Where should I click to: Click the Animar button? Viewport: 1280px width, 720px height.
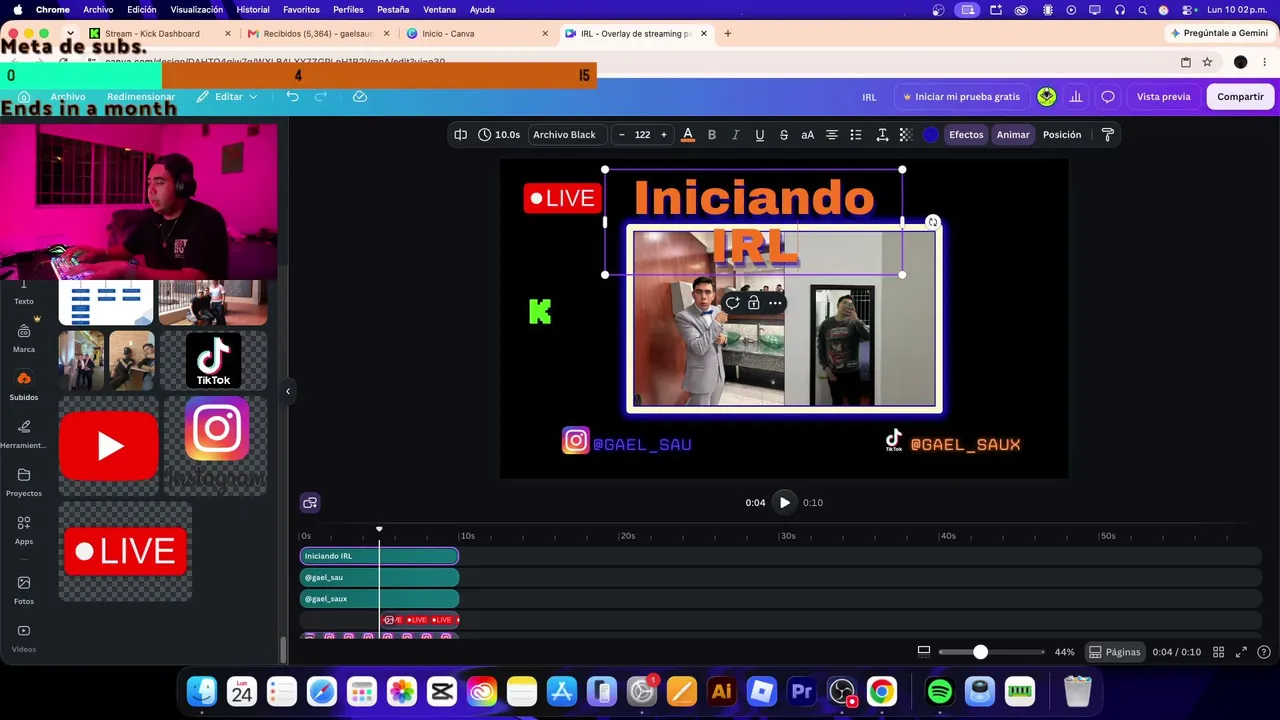[1013, 135]
